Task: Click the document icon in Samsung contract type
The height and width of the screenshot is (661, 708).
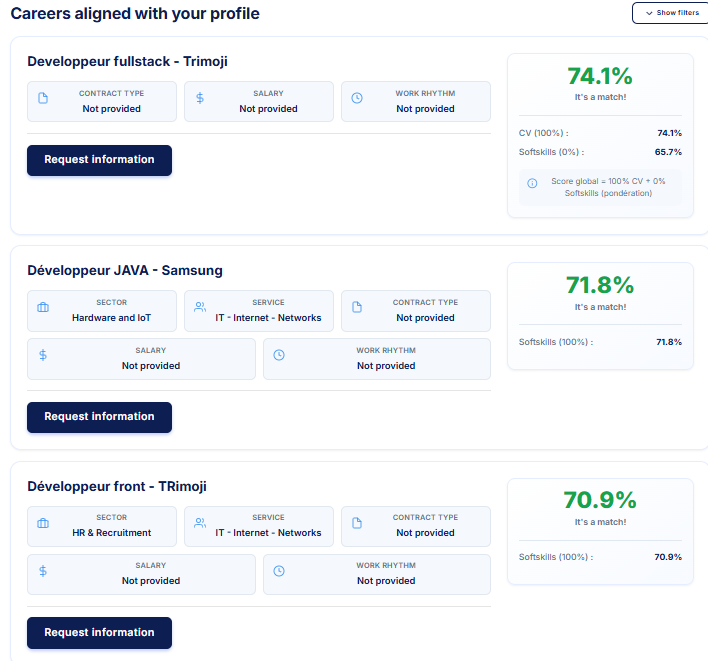Action: (357, 307)
